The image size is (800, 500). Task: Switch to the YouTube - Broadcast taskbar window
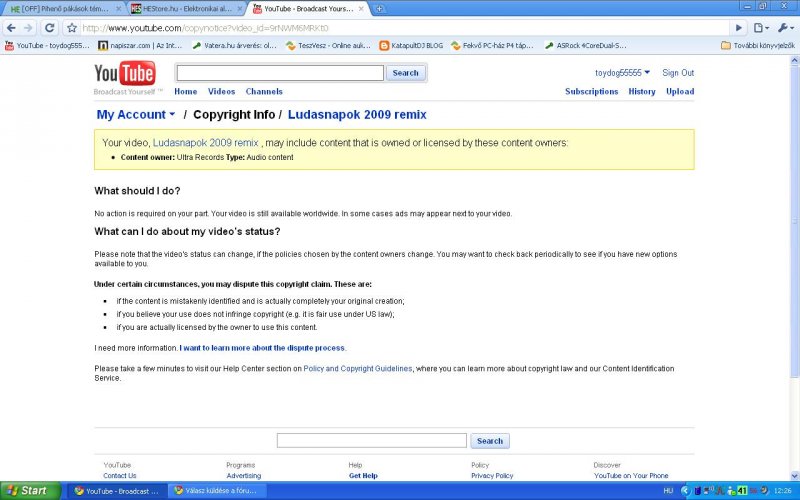[x=117, y=491]
